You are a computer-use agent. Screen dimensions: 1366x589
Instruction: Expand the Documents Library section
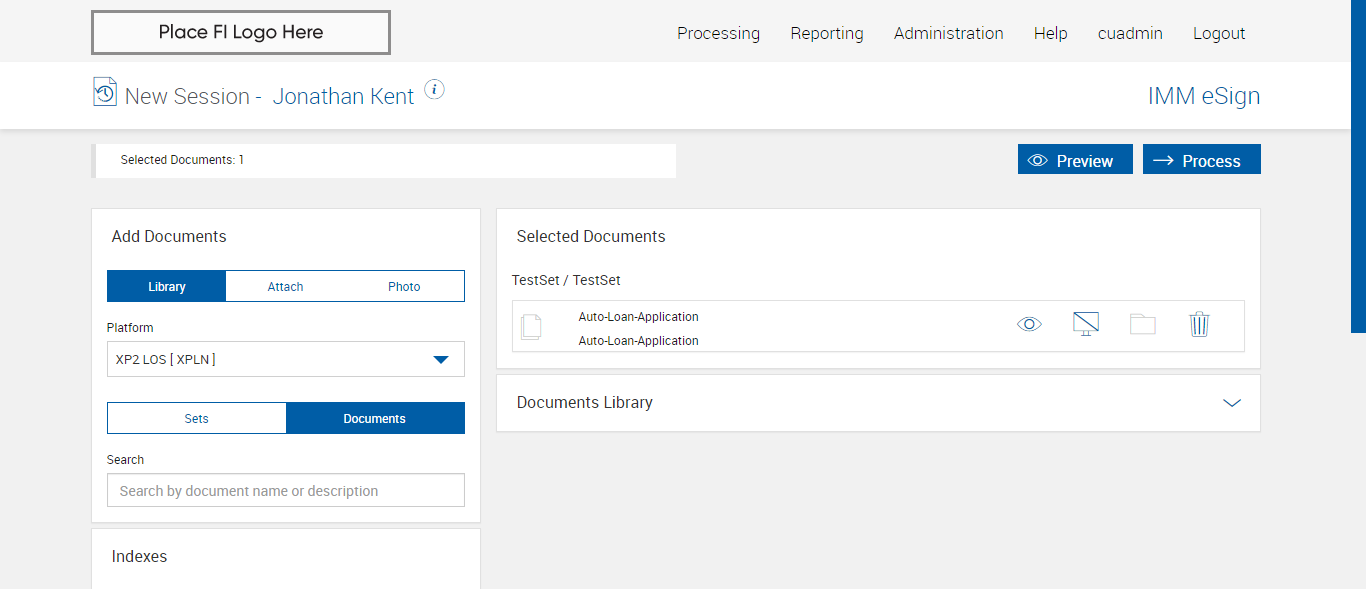click(1231, 403)
